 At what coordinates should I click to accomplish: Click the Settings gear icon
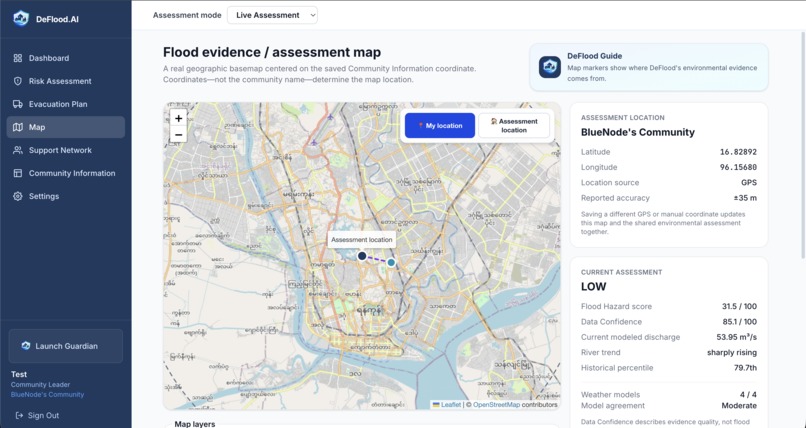pyautogui.click(x=18, y=196)
